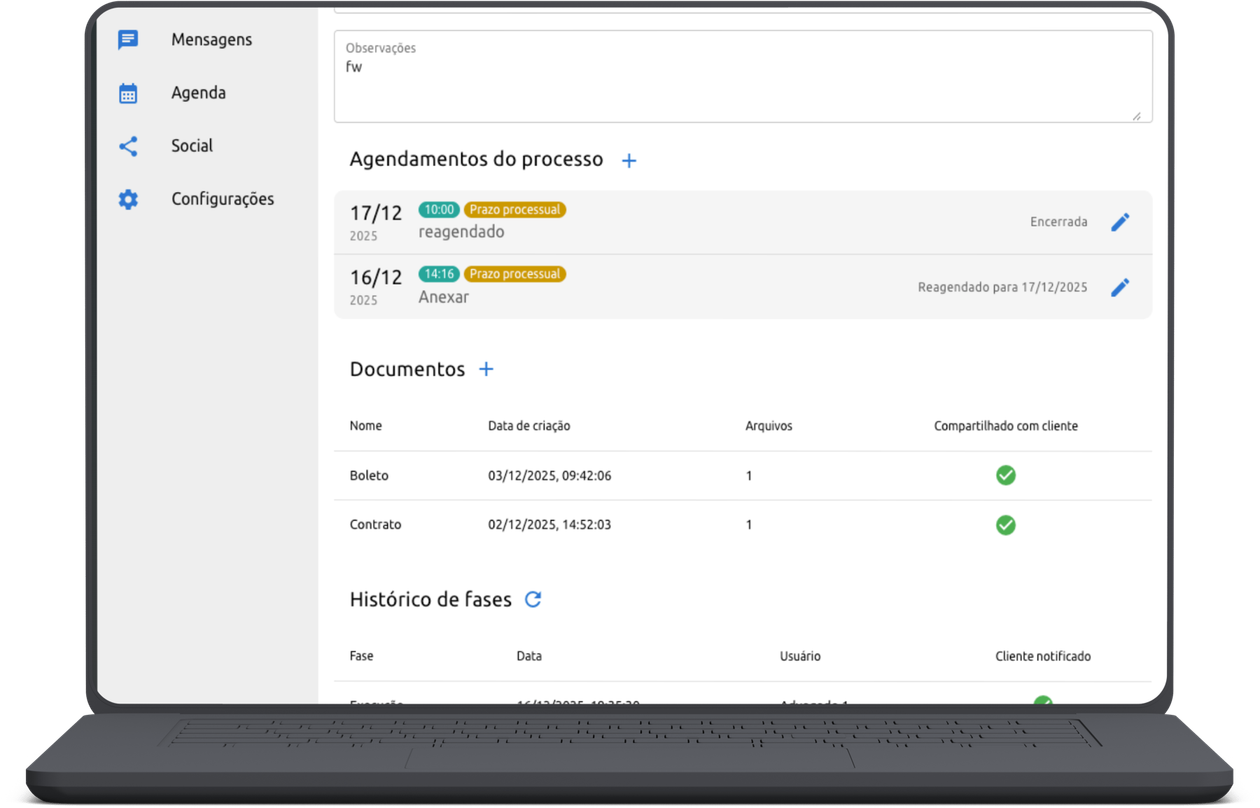
Task: Click the Agenda calendar icon
Action: click(x=128, y=93)
